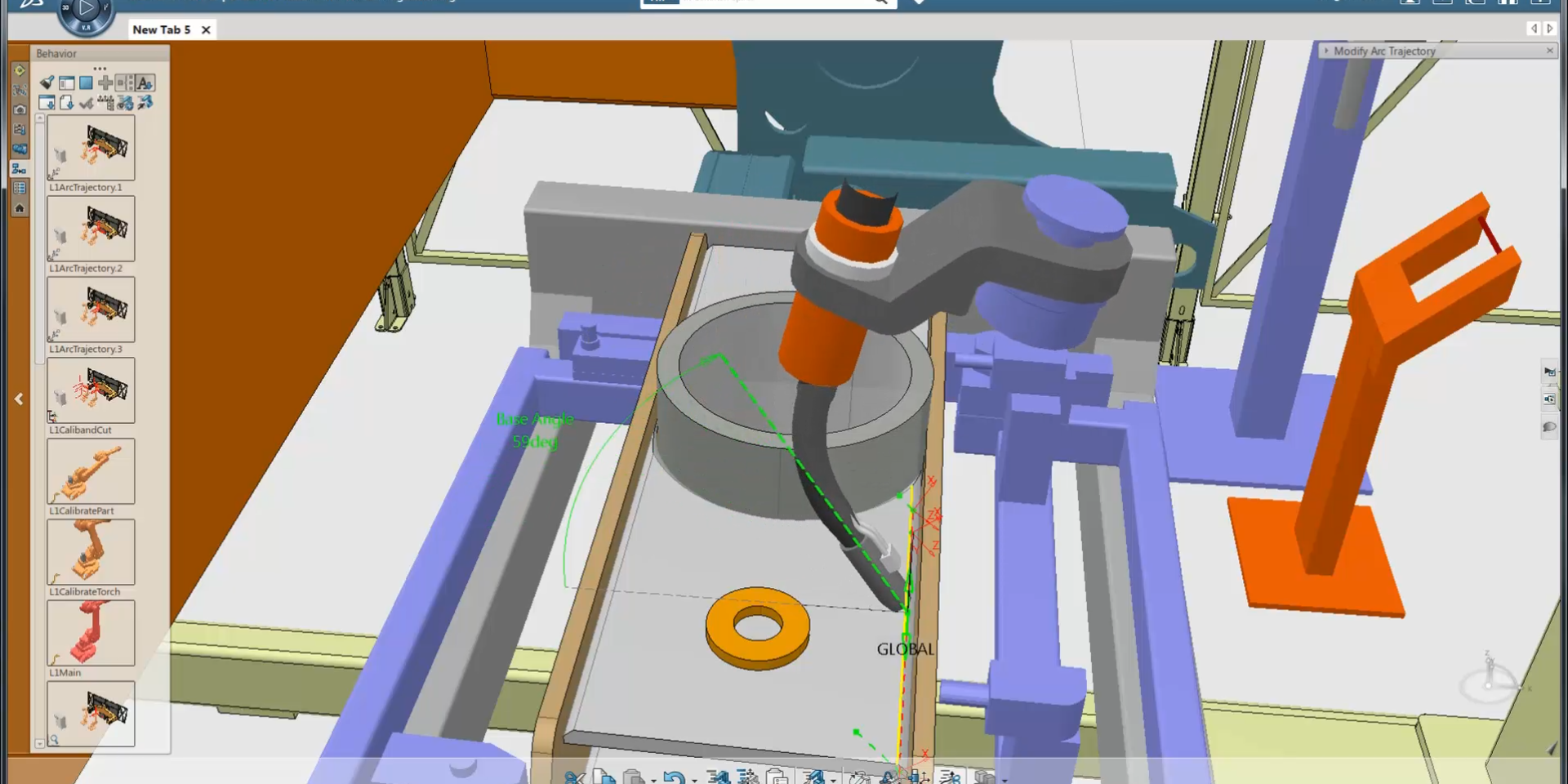1568x784 pixels.
Task: Open the undo history dropdown arrow
Action: 694,780
